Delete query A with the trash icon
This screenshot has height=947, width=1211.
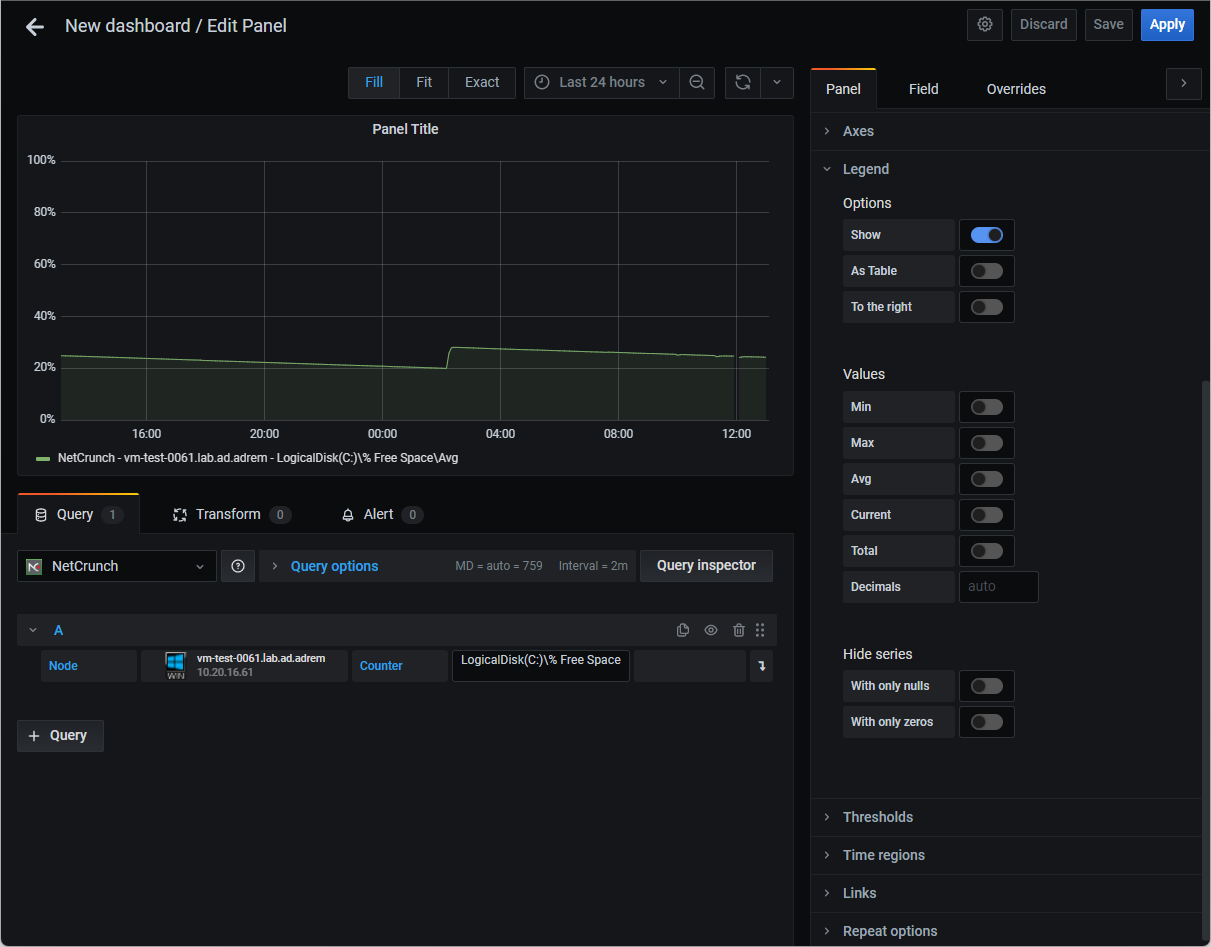[739, 630]
